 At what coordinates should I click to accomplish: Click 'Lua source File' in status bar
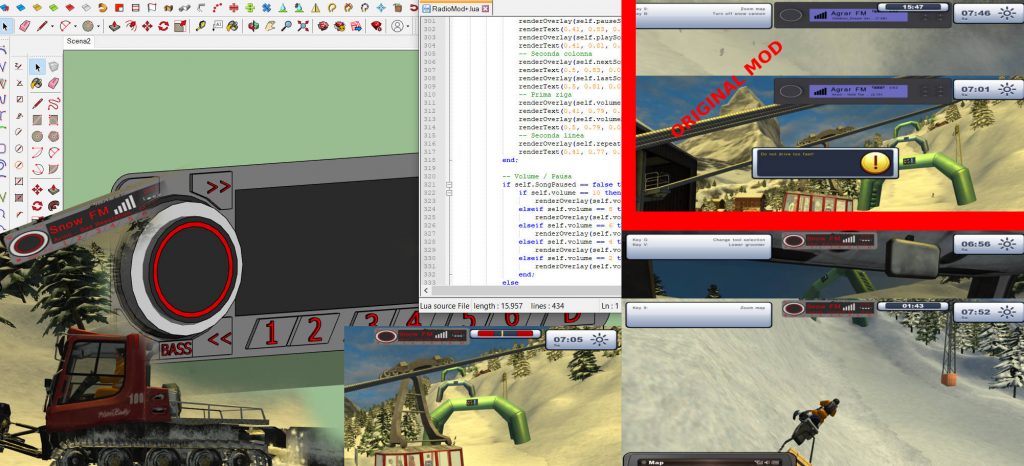click(x=445, y=305)
